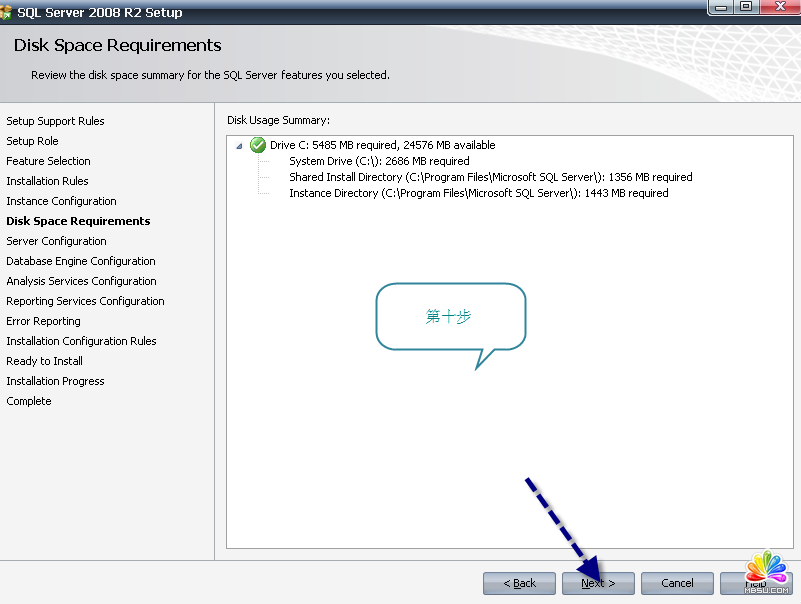Click the Back button
Image resolution: width=801 pixels, height=604 pixels.
[x=519, y=583]
